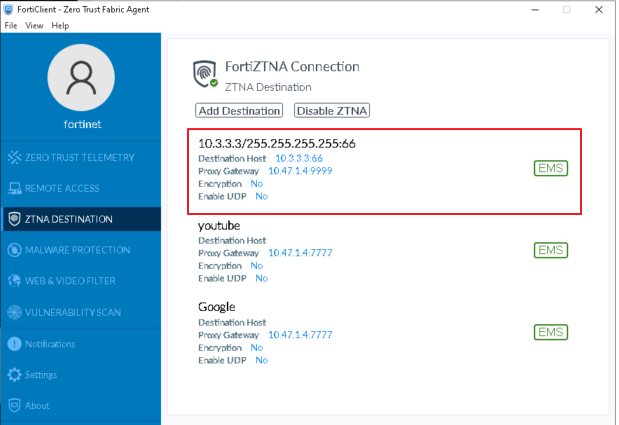This screenshot has height=425, width=619.
Task: Open the View menu
Action: pyautogui.click(x=34, y=26)
